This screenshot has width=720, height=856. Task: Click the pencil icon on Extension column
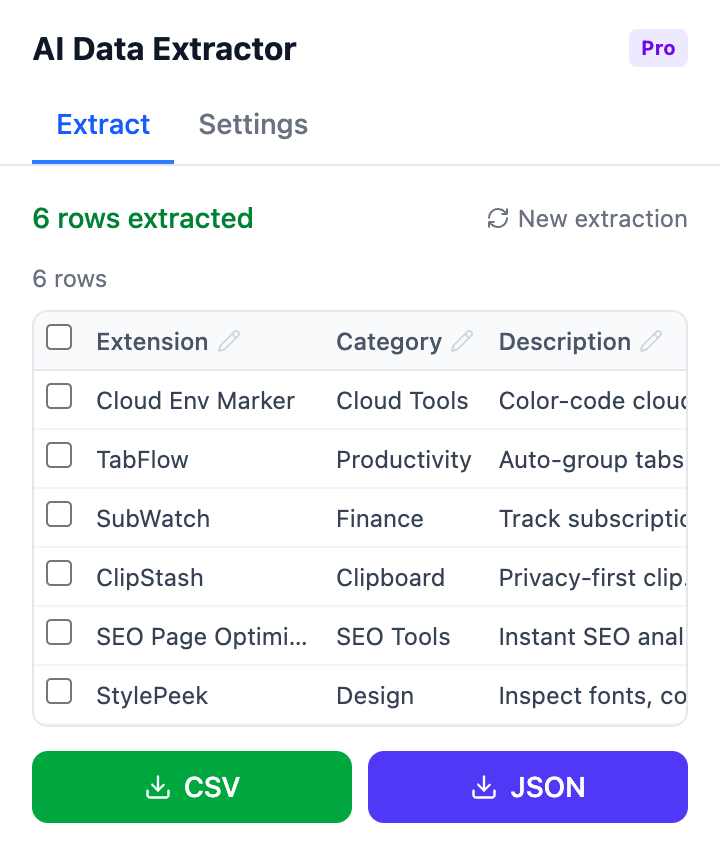(x=230, y=341)
